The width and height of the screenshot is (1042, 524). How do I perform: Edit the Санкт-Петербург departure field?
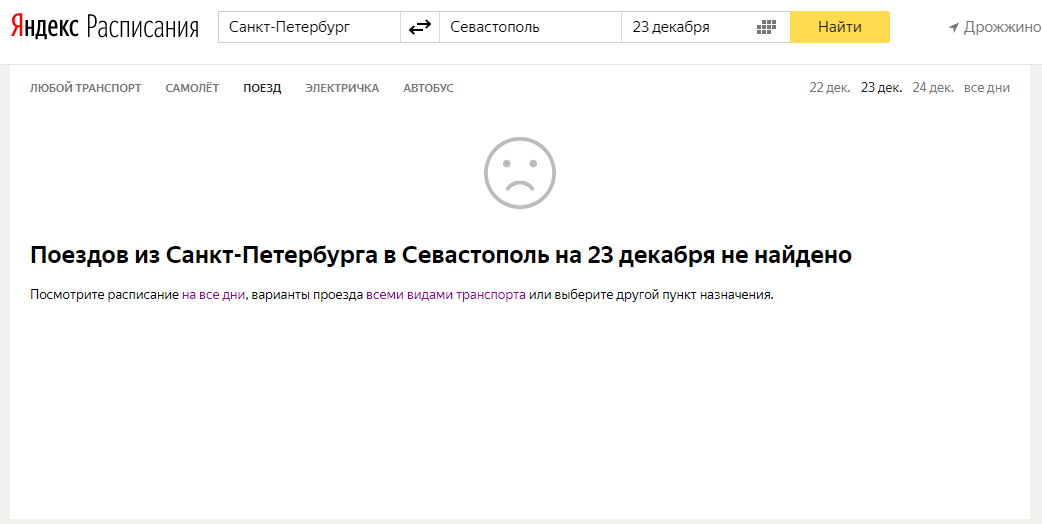pyautogui.click(x=310, y=27)
